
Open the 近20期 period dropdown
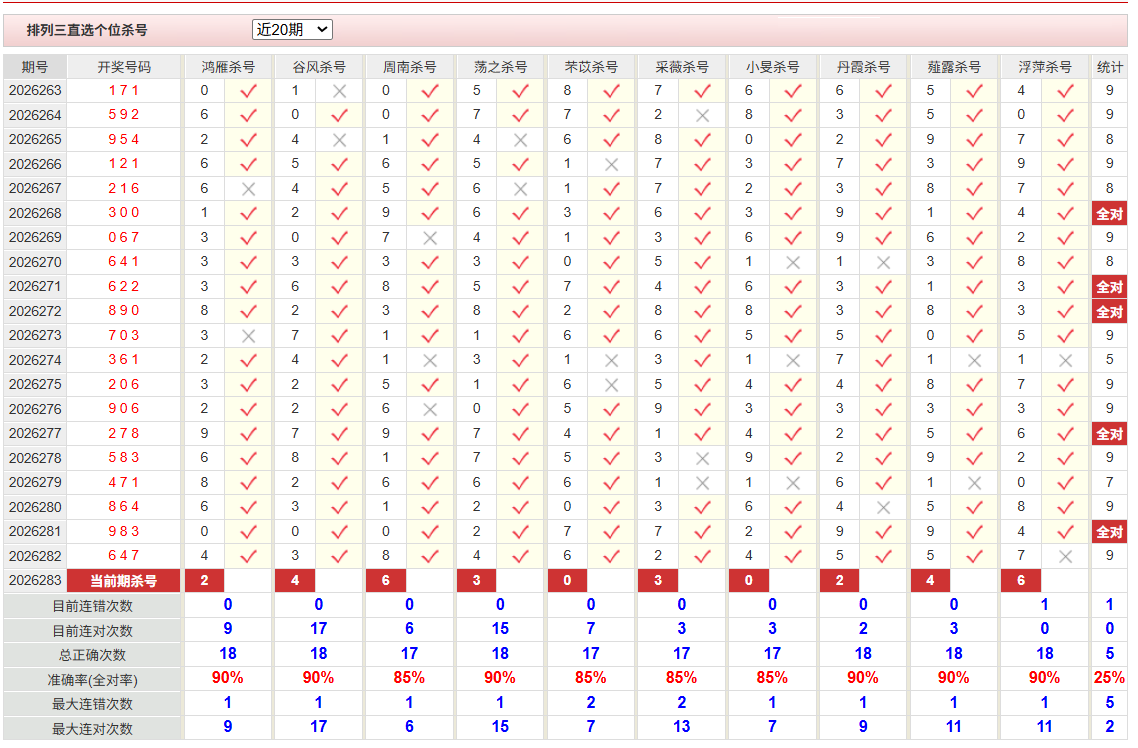click(x=292, y=30)
